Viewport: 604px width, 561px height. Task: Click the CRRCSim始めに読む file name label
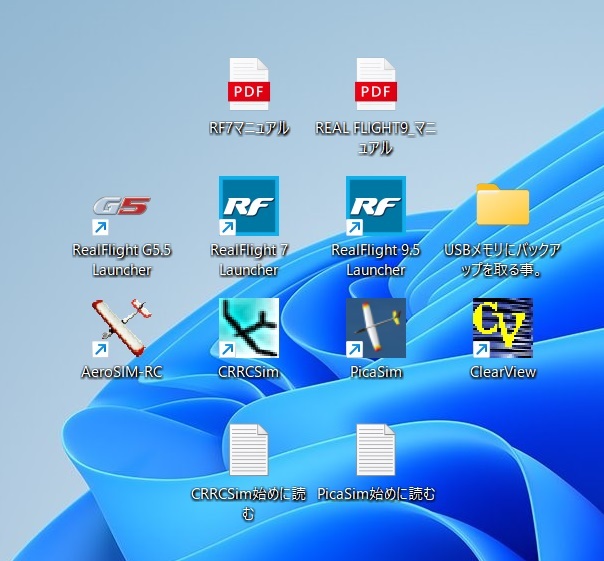point(249,504)
